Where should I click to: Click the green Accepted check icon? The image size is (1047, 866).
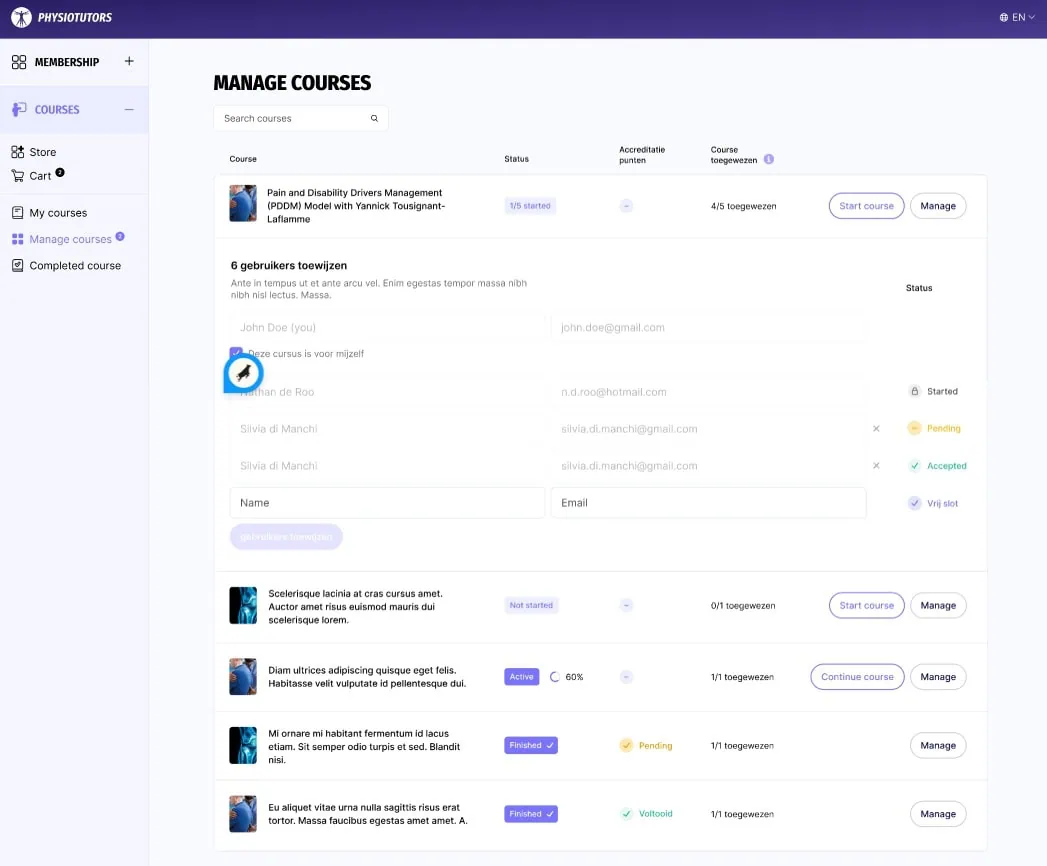[x=915, y=465]
